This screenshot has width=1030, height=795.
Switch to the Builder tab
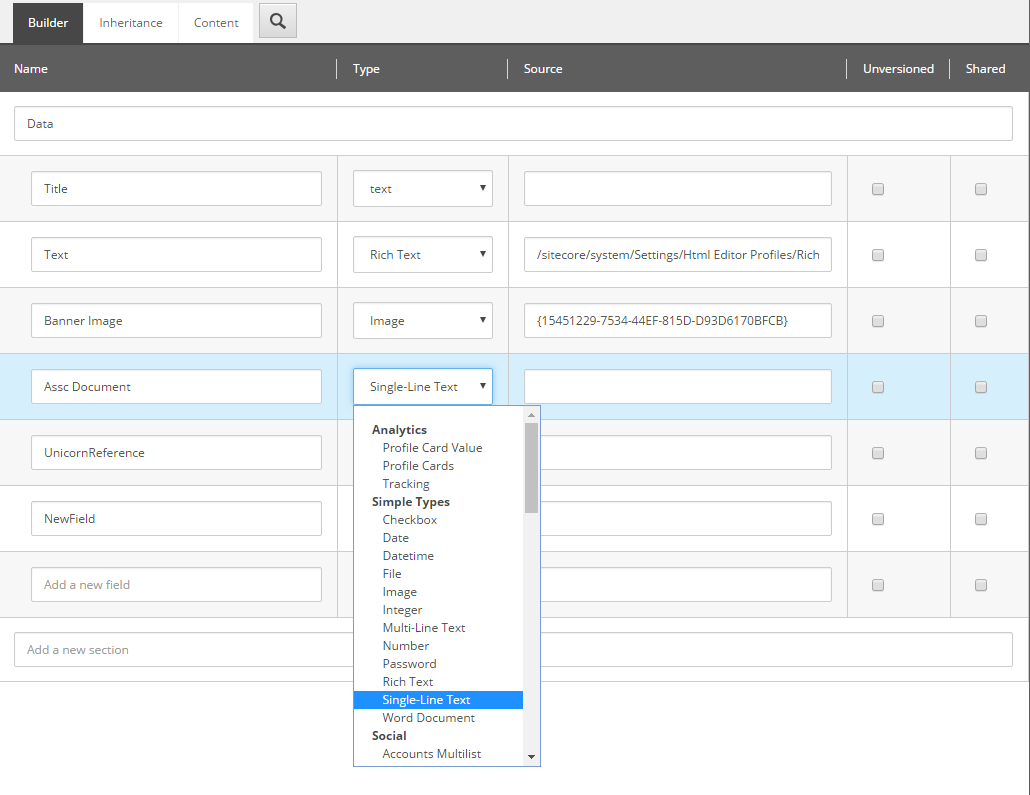(x=48, y=23)
